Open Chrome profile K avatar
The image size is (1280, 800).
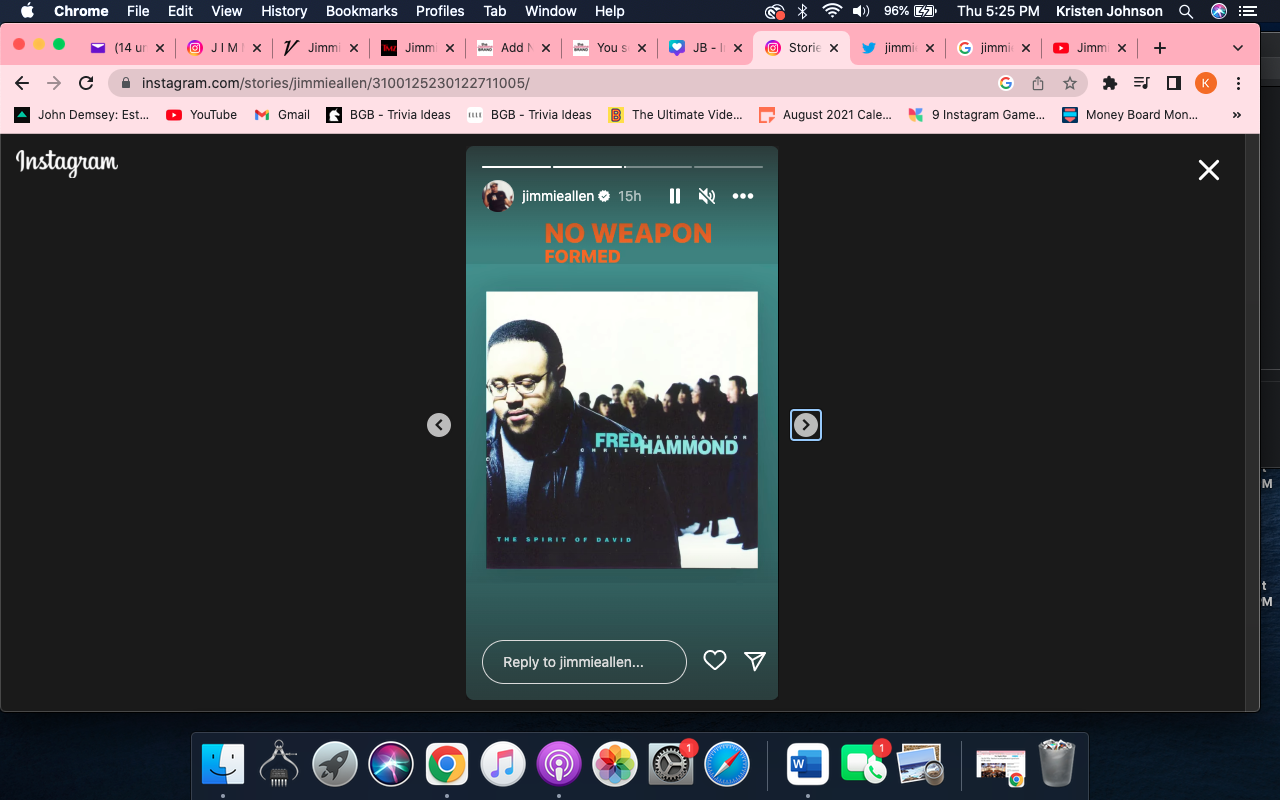pyautogui.click(x=1206, y=83)
